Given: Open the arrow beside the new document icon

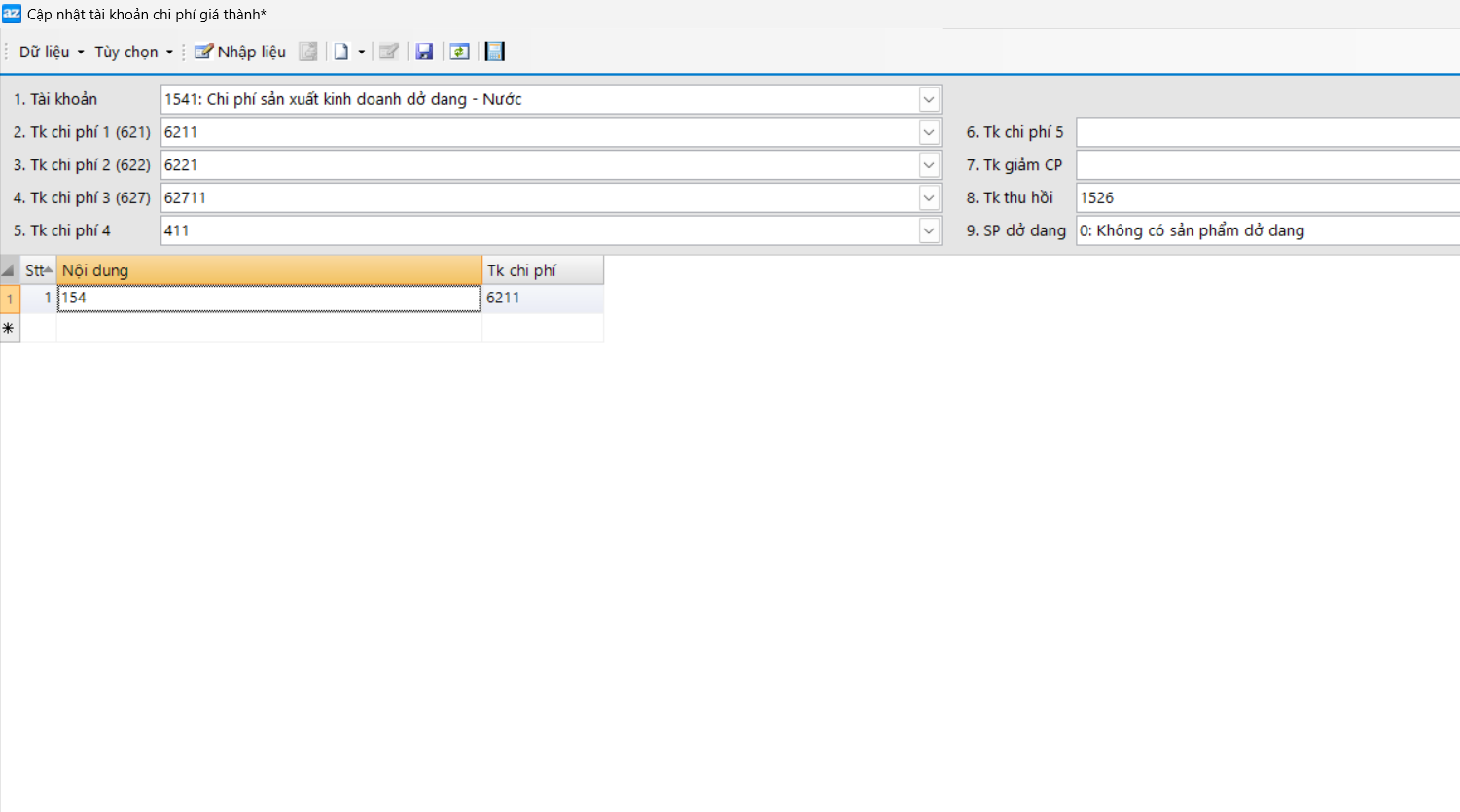Looking at the screenshot, I should coord(362,52).
